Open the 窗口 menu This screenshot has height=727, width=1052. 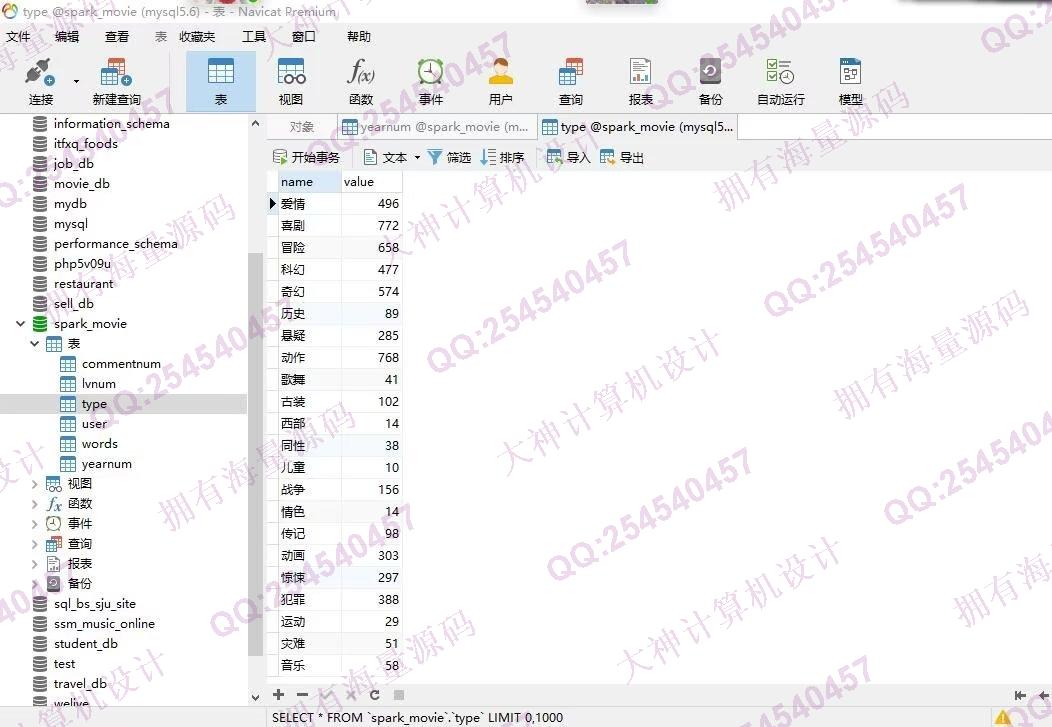[303, 36]
